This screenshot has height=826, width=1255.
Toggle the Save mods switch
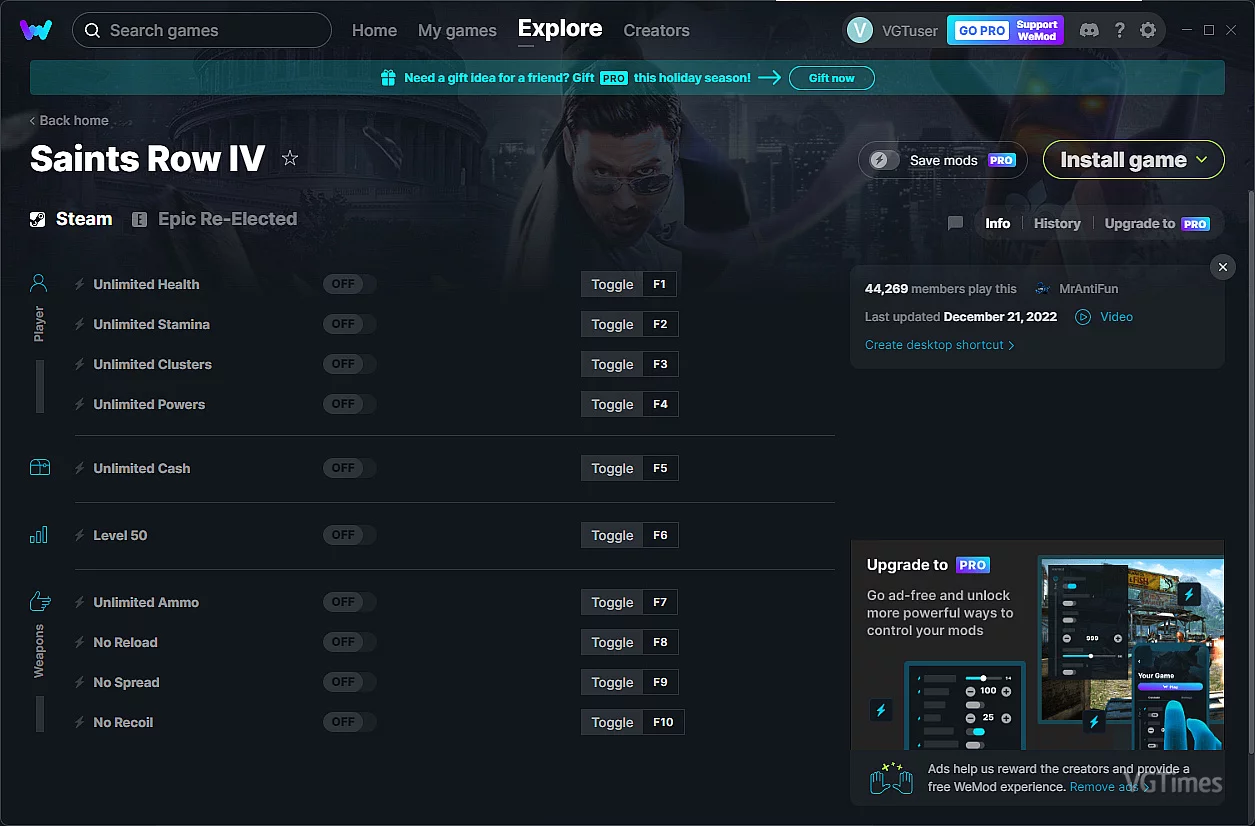pos(885,160)
